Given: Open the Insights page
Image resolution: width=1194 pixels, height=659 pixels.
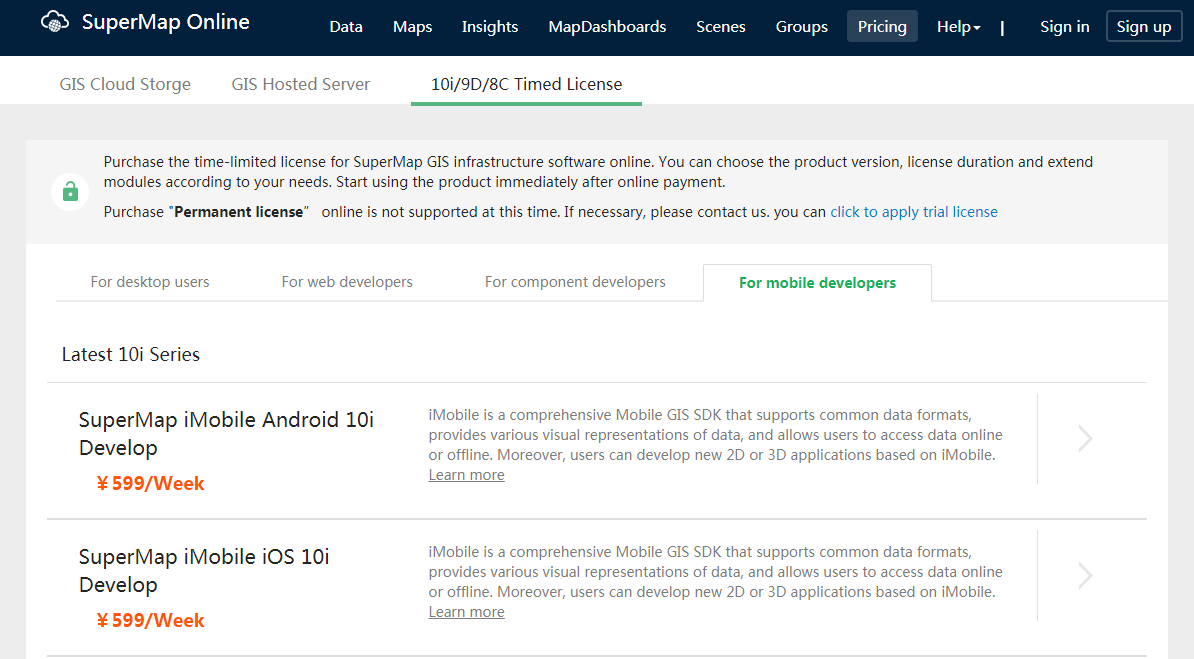Looking at the screenshot, I should tap(490, 27).
